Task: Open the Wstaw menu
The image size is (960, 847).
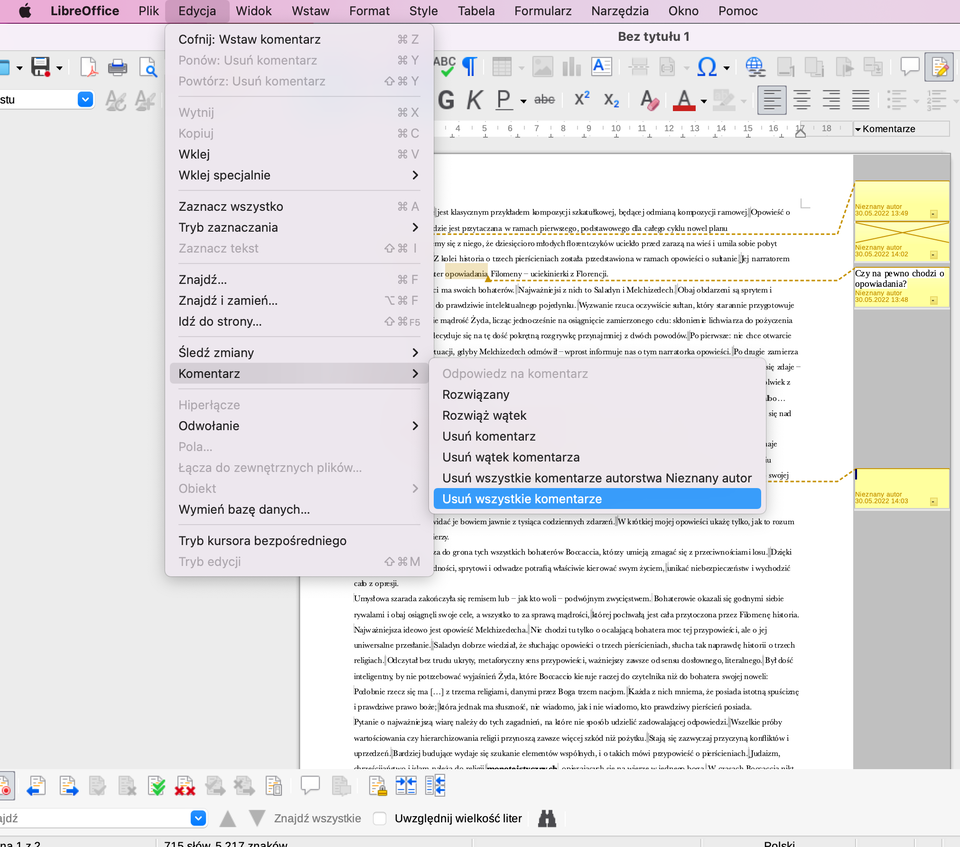Action: click(310, 11)
